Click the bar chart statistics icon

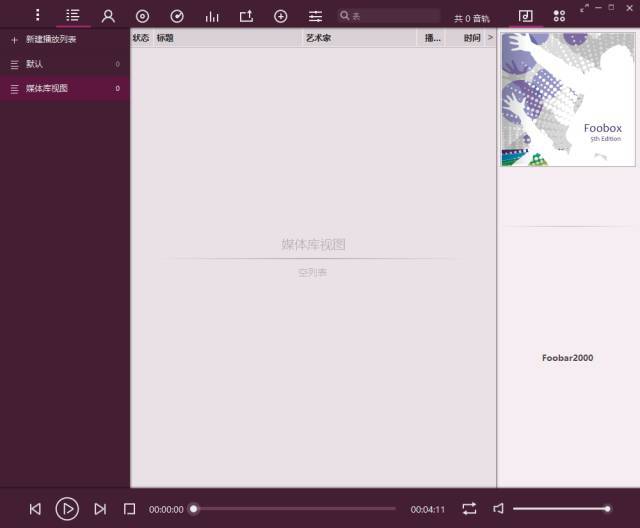pos(211,16)
